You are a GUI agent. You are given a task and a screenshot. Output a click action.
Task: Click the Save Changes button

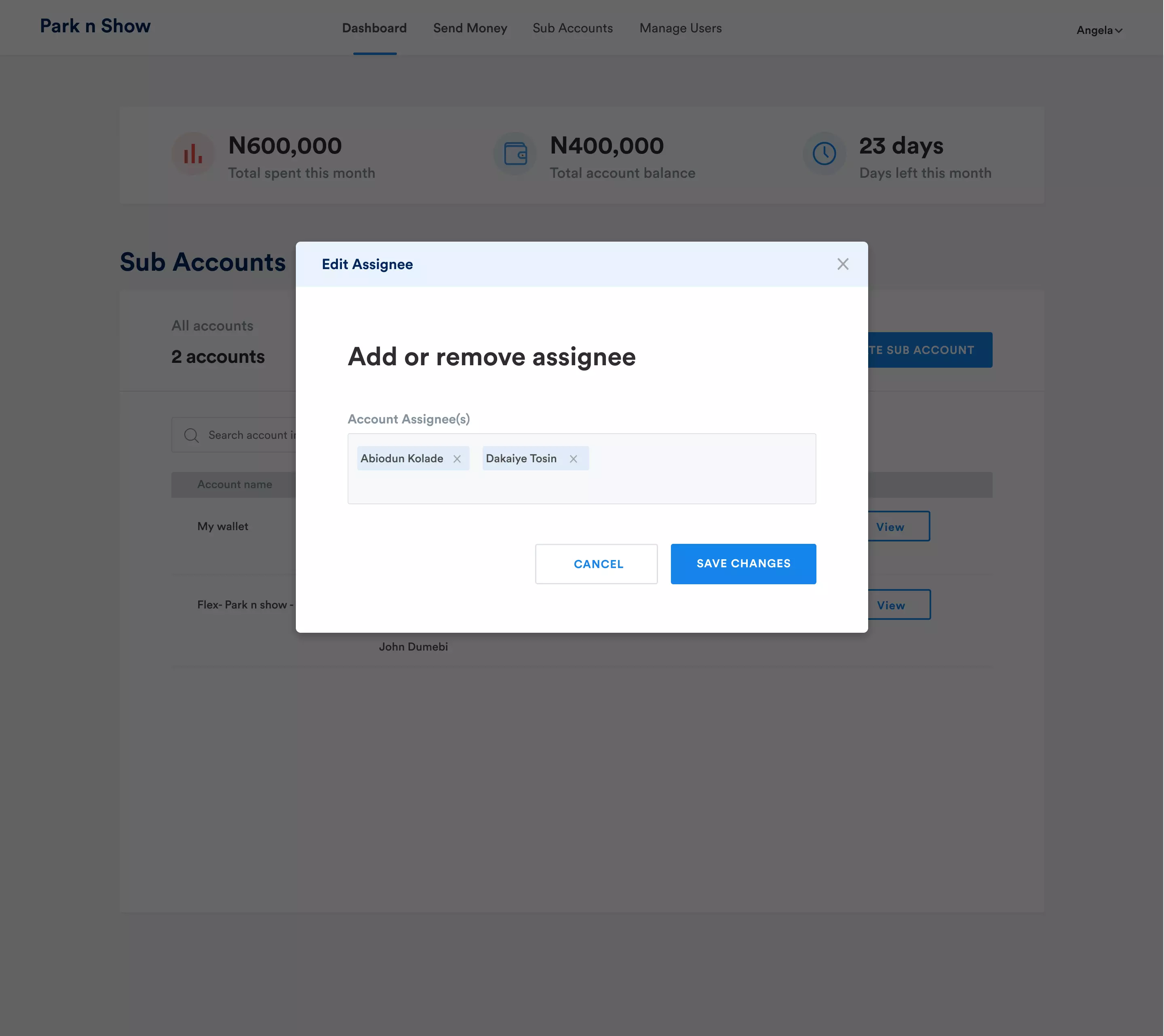coord(743,564)
